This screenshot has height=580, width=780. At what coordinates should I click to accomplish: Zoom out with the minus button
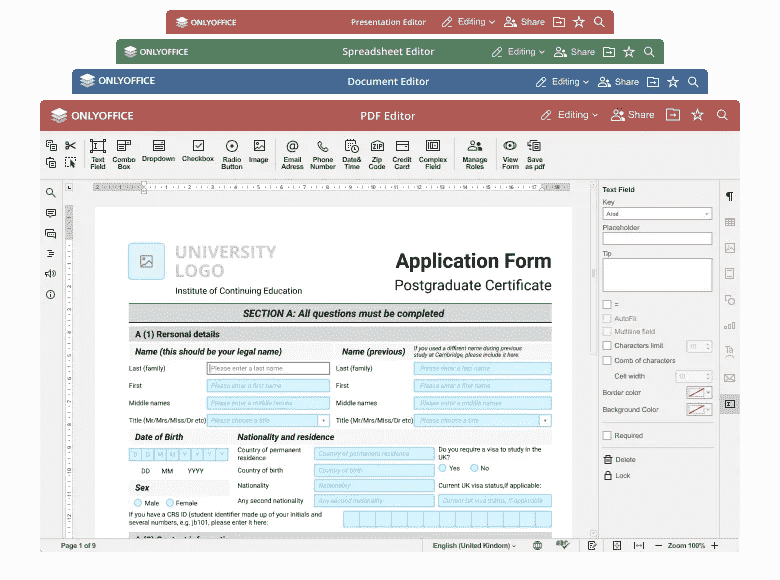658,546
